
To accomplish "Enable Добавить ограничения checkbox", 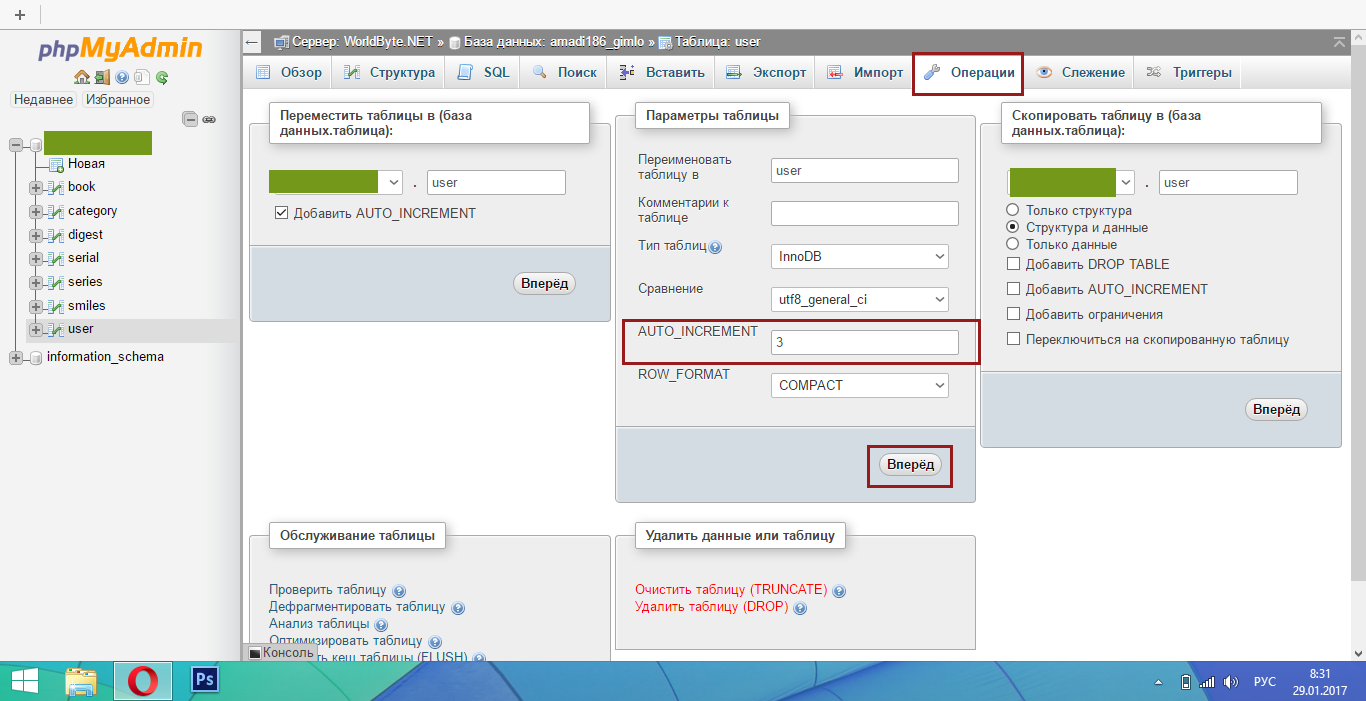I will coord(1013,314).
